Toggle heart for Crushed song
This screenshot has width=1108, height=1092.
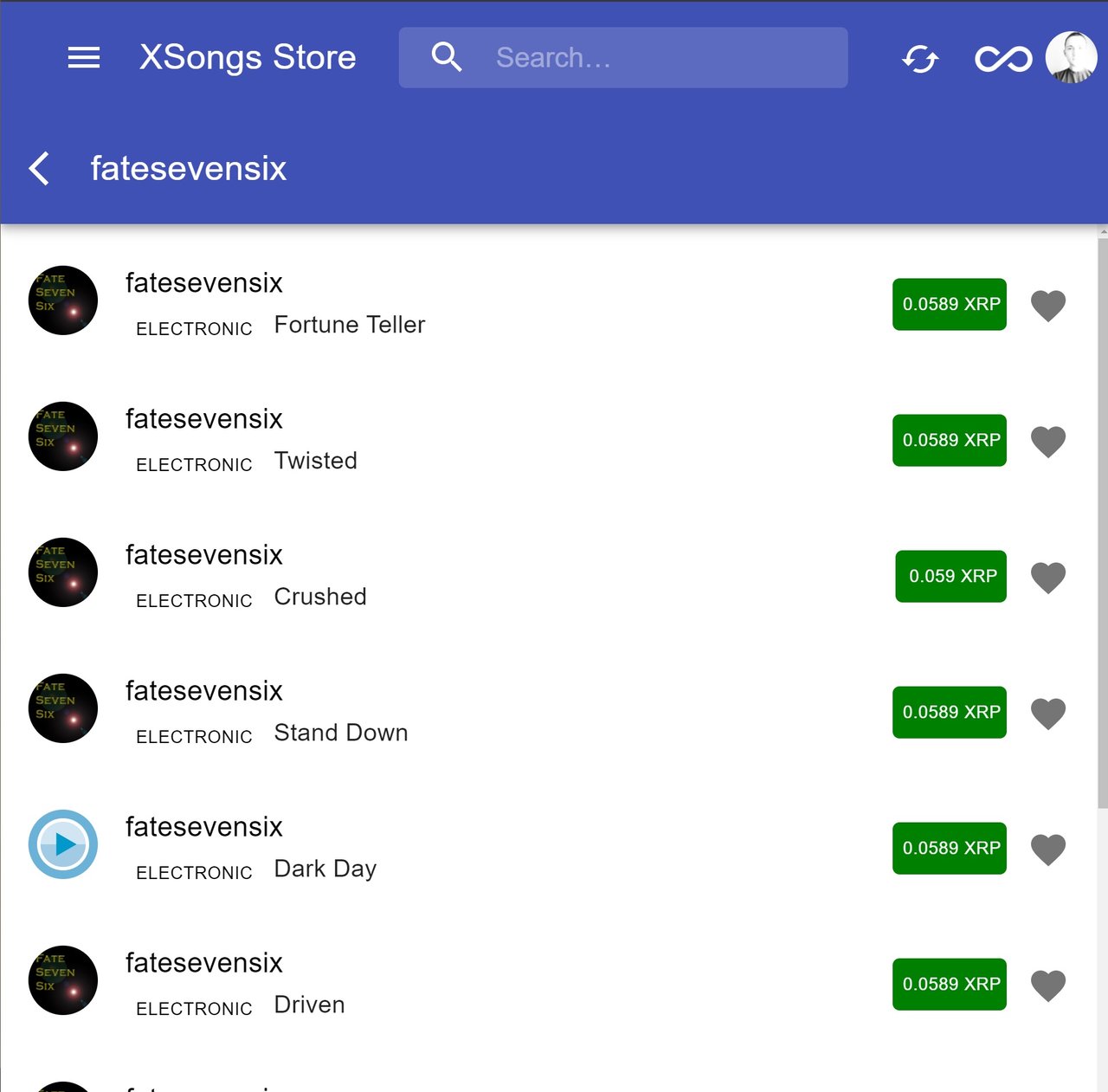point(1047,577)
